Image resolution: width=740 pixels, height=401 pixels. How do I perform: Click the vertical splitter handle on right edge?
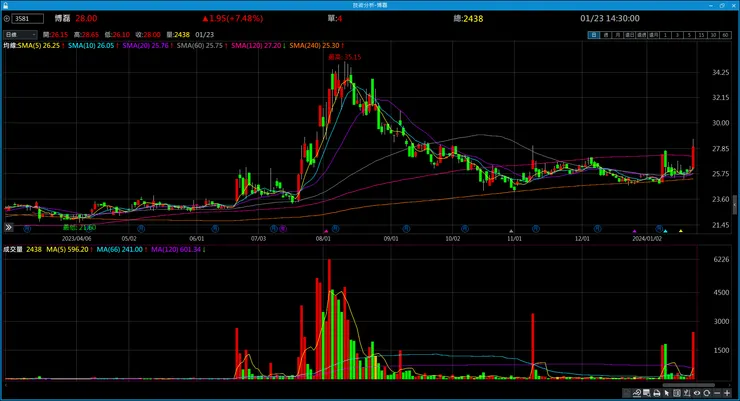(734, 206)
